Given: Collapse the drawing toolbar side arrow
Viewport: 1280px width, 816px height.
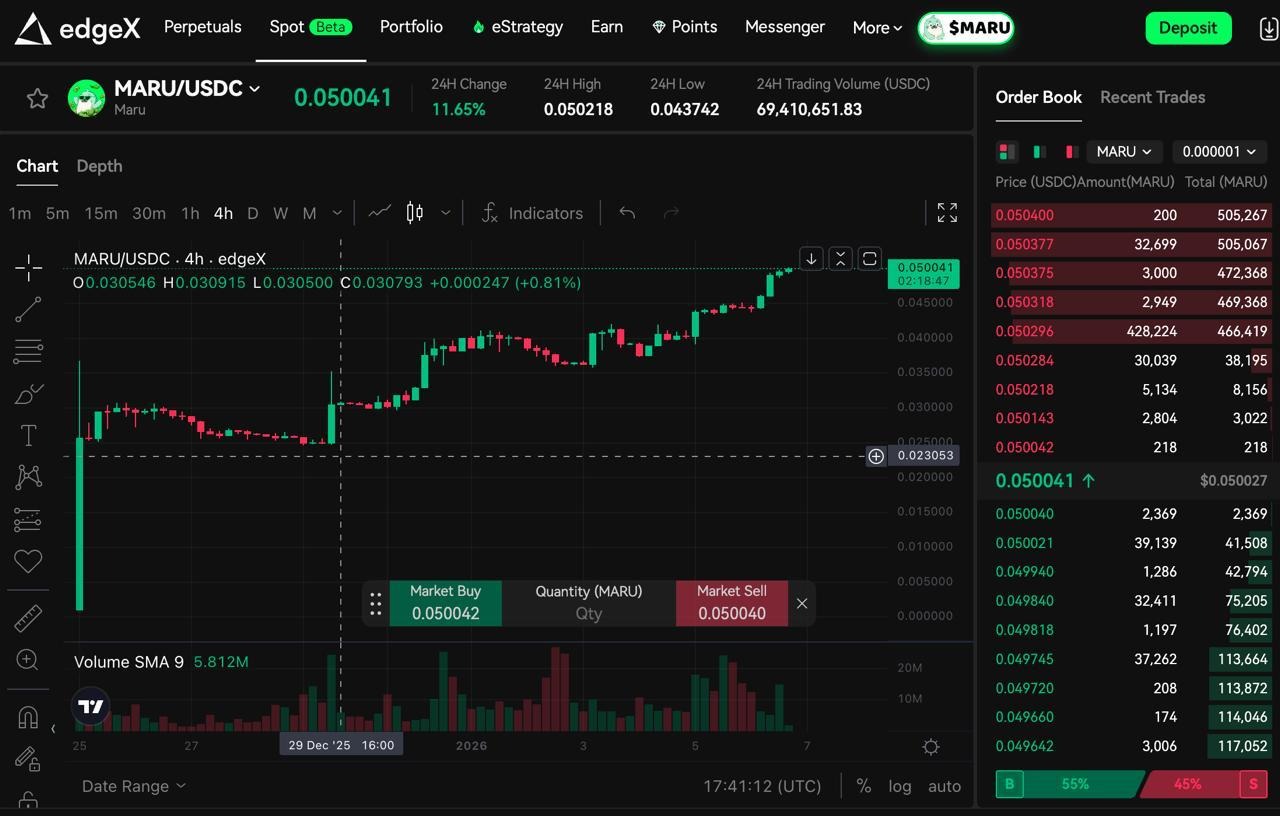Looking at the screenshot, I should 53,729.
